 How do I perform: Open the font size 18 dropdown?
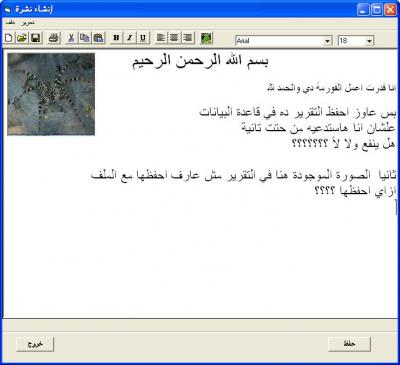(x=369, y=41)
